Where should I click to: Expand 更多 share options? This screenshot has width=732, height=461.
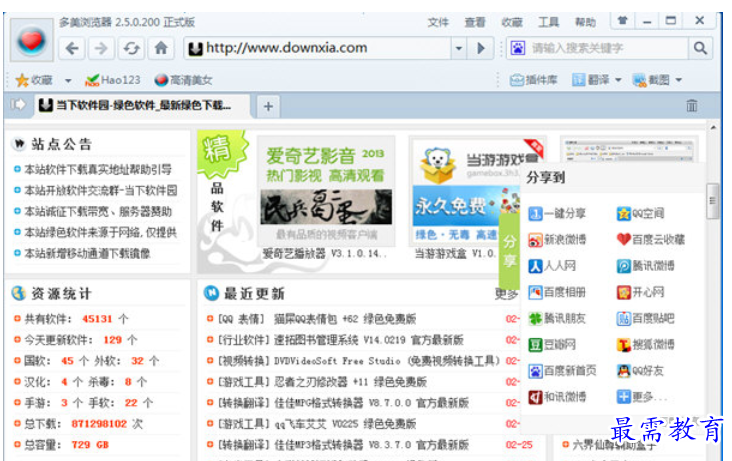pyautogui.click(x=640, y=397)
